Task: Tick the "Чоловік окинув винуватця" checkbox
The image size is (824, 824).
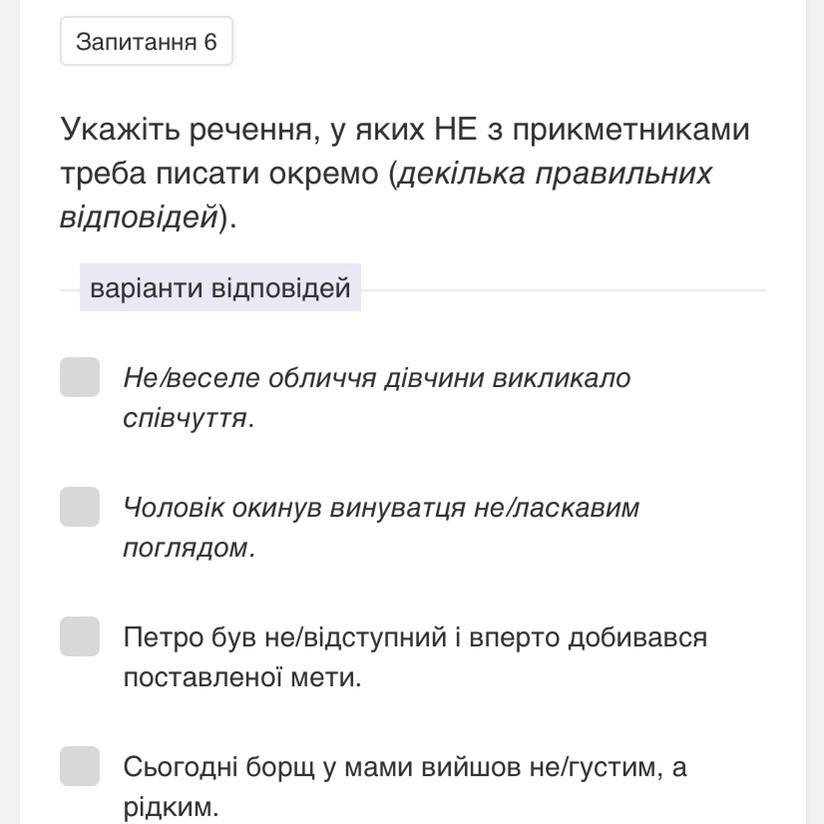Action: point(80,507)
